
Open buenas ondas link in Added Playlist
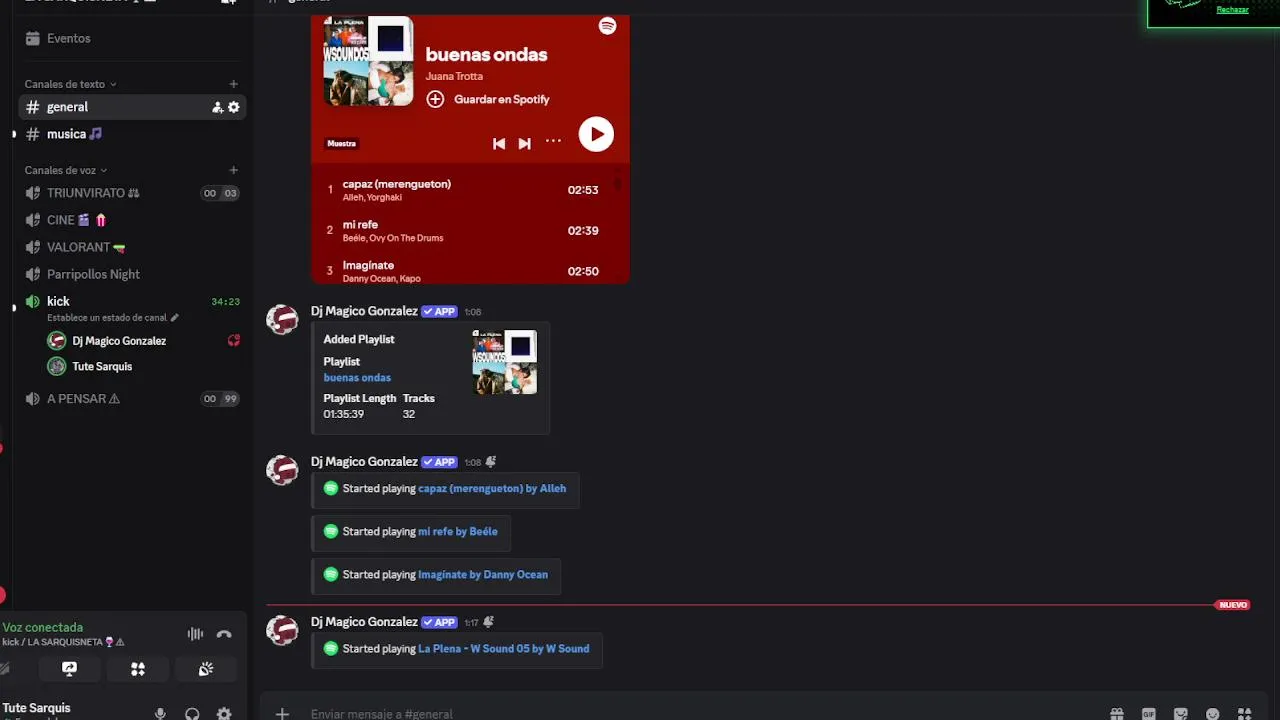point(357,378)
